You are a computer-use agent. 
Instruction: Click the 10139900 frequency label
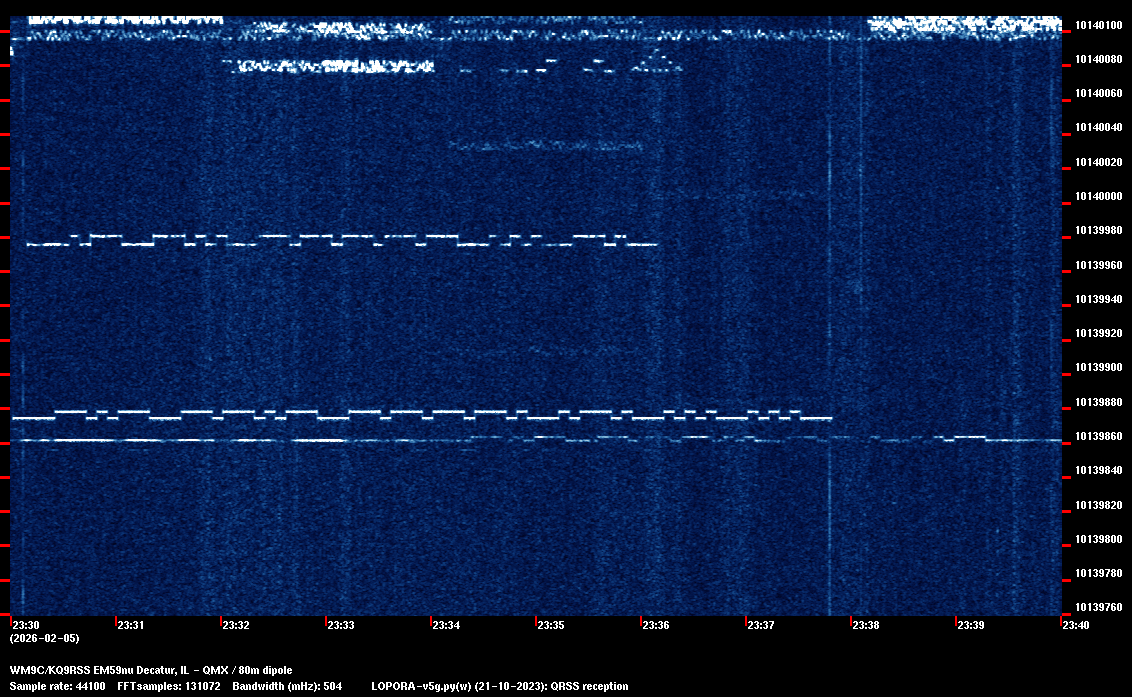pyautogui.click(x=1098, y=367)
